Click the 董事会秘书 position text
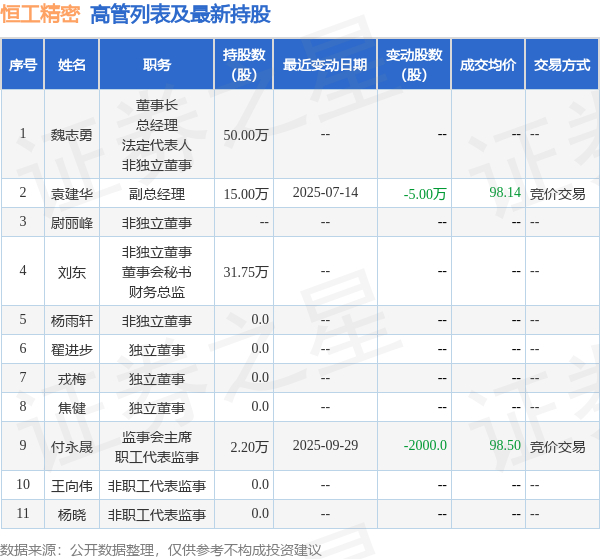This screenshot has width=600, height=559. [x=157, y=272]
